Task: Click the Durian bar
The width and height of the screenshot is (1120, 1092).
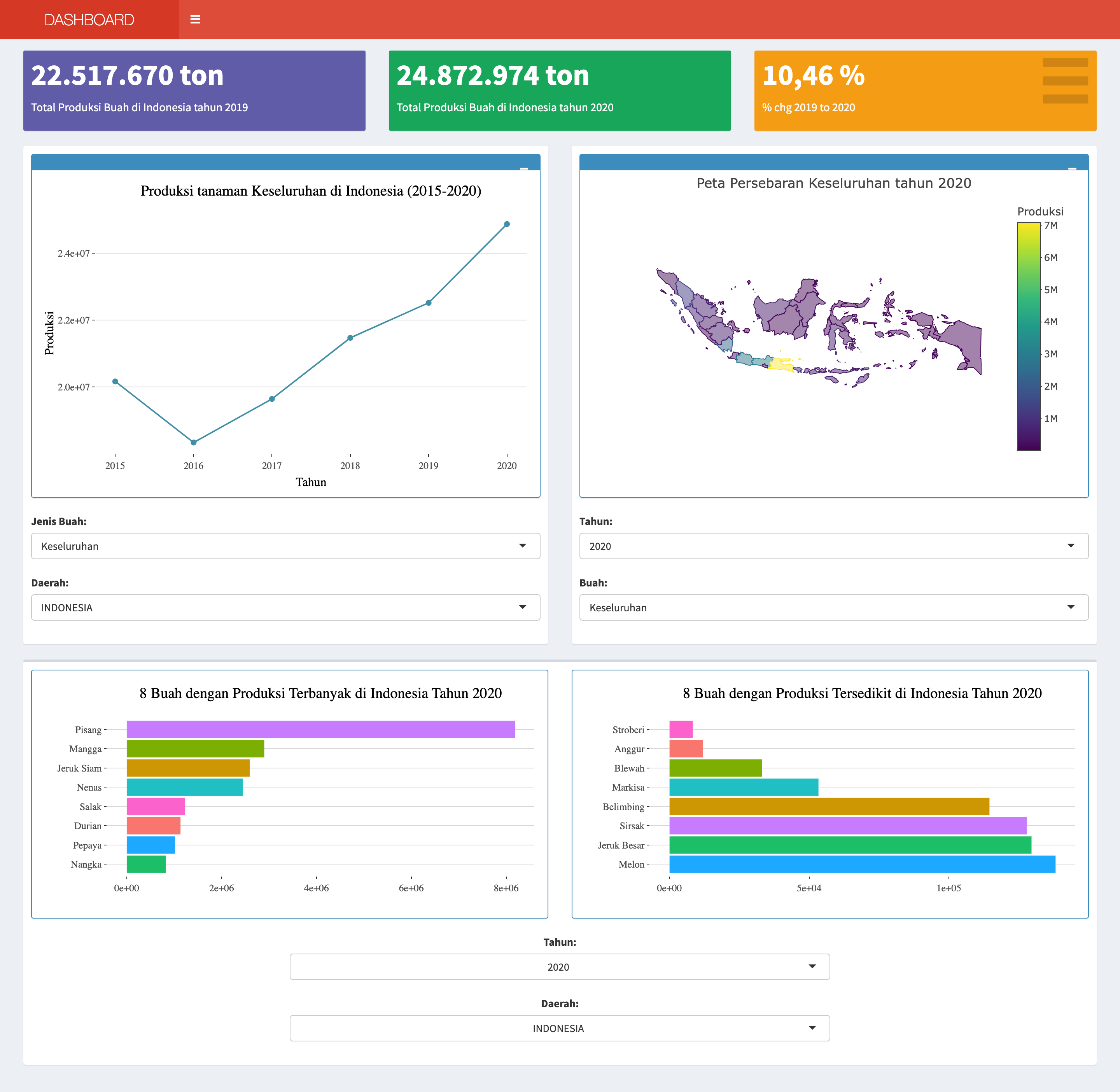Action: (154, 826)
